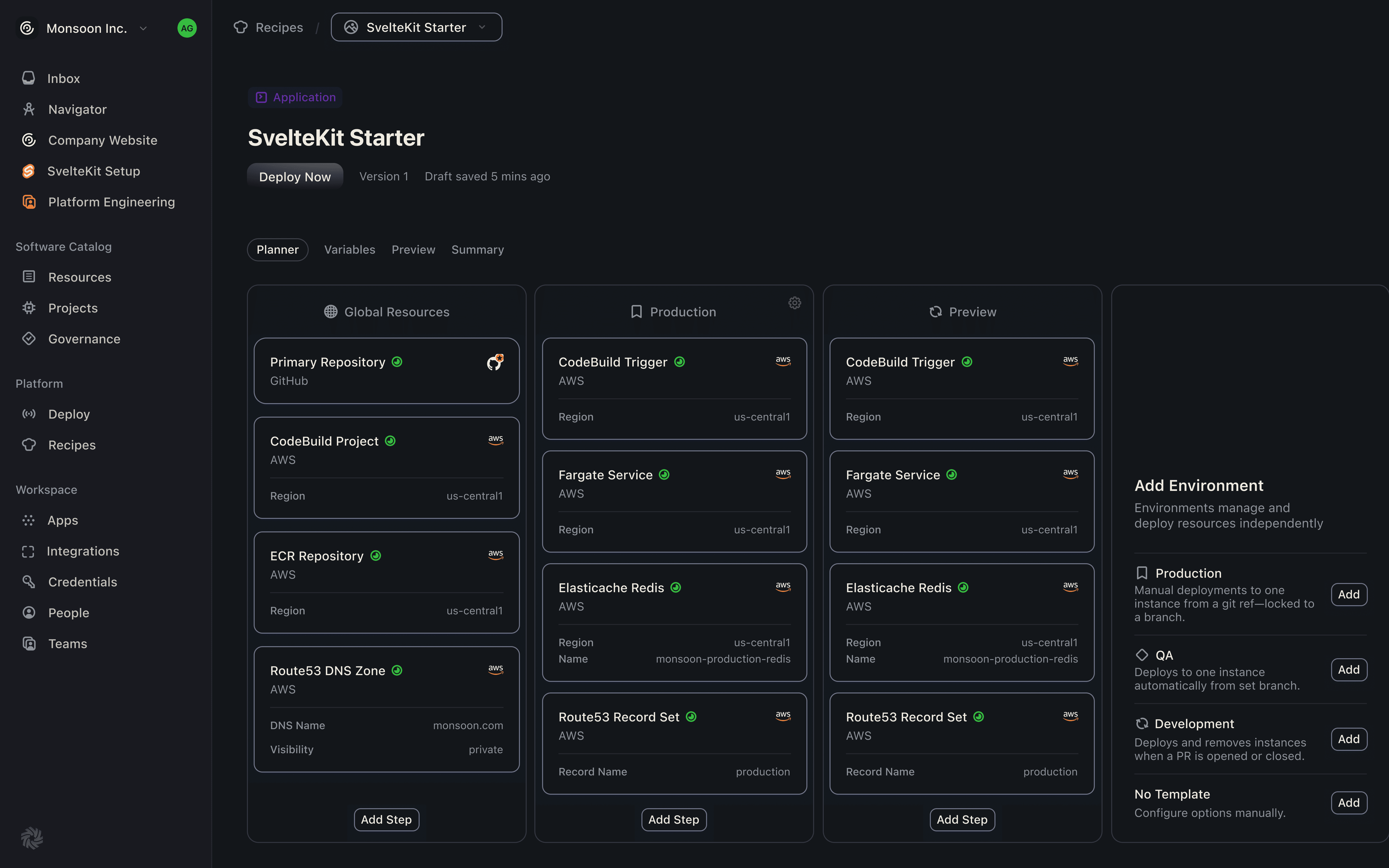Select the Company Website project icon

[29, 140]
